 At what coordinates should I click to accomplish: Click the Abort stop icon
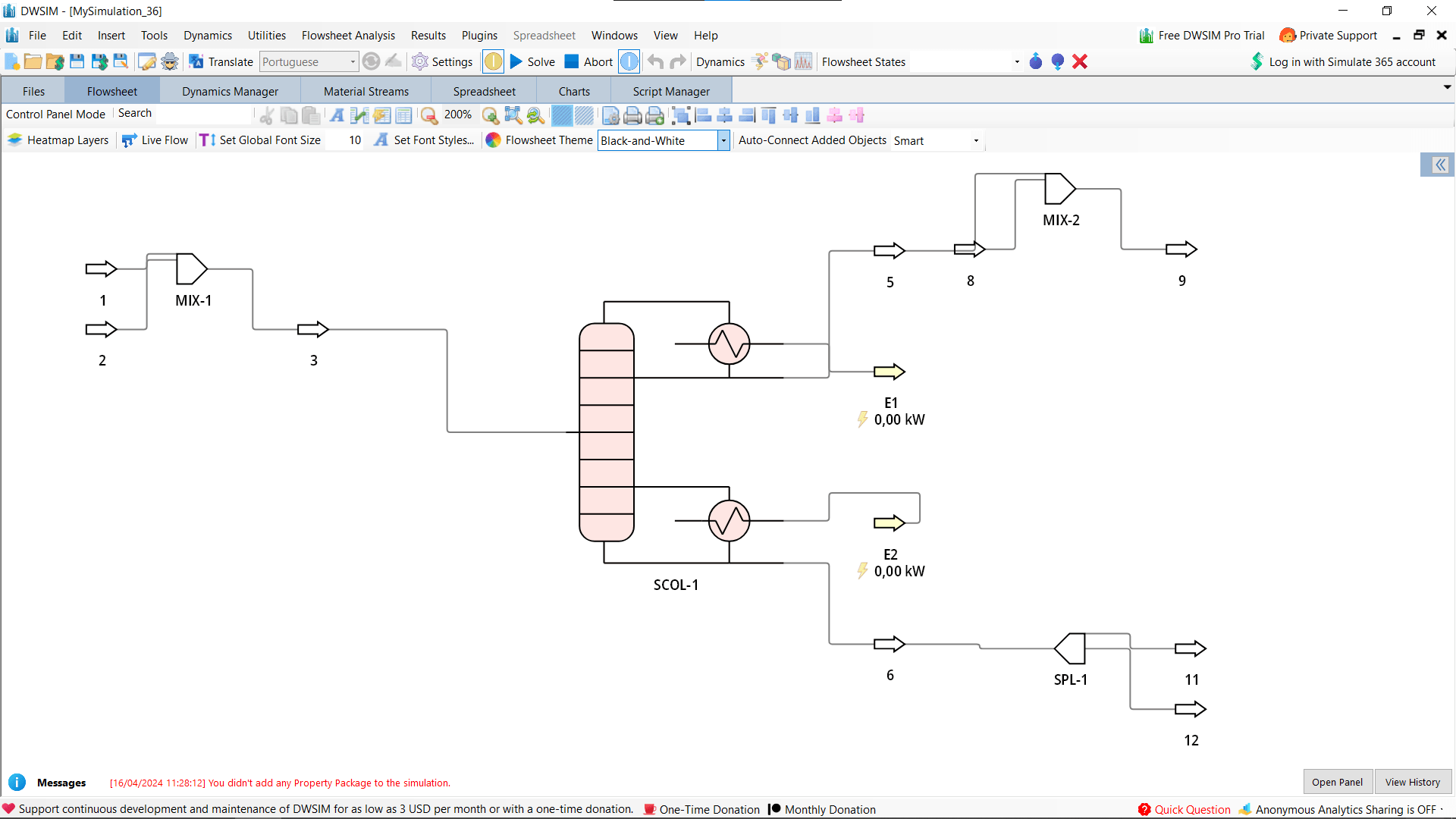572,61
